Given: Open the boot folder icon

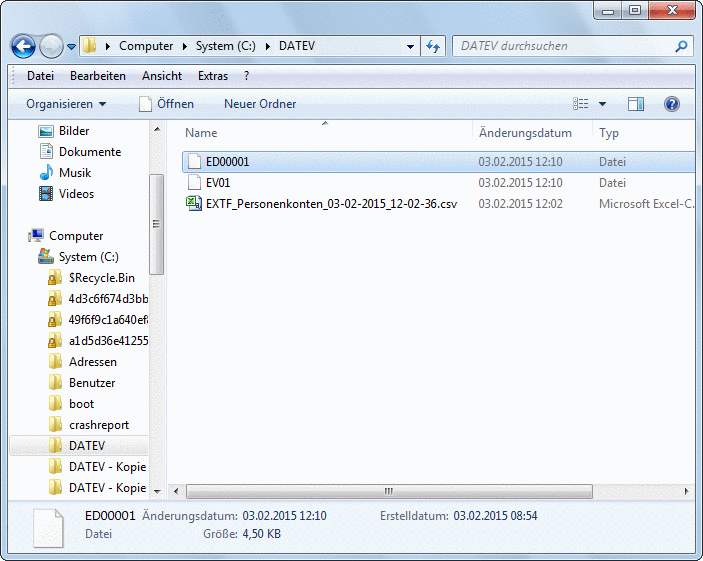Looking at the screenshot, I should (55, 404).
